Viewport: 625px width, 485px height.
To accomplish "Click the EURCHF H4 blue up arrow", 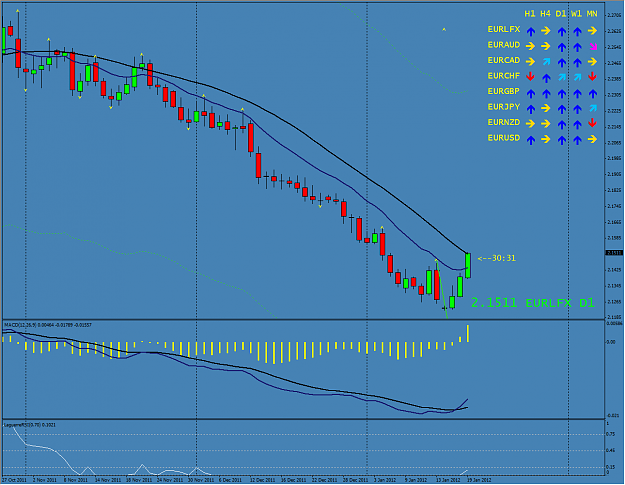I will click(x=546, y=78).
